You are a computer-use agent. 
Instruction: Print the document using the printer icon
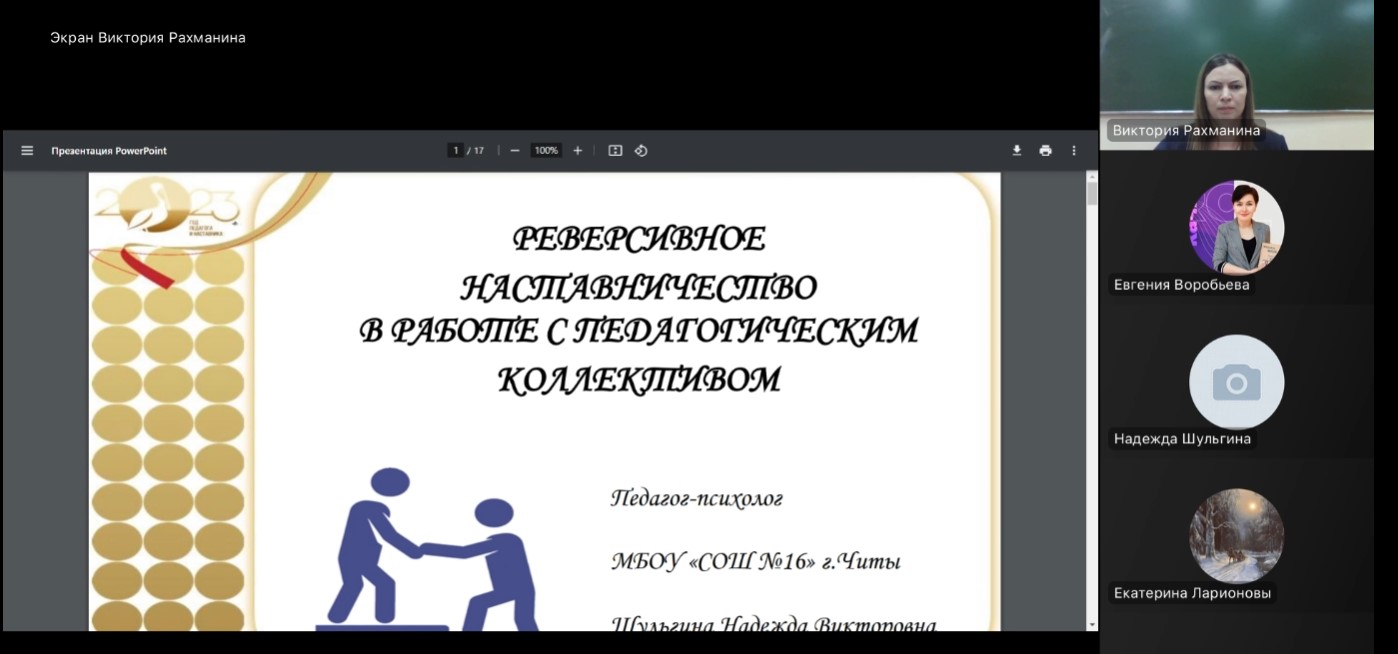coord(1045,151)
